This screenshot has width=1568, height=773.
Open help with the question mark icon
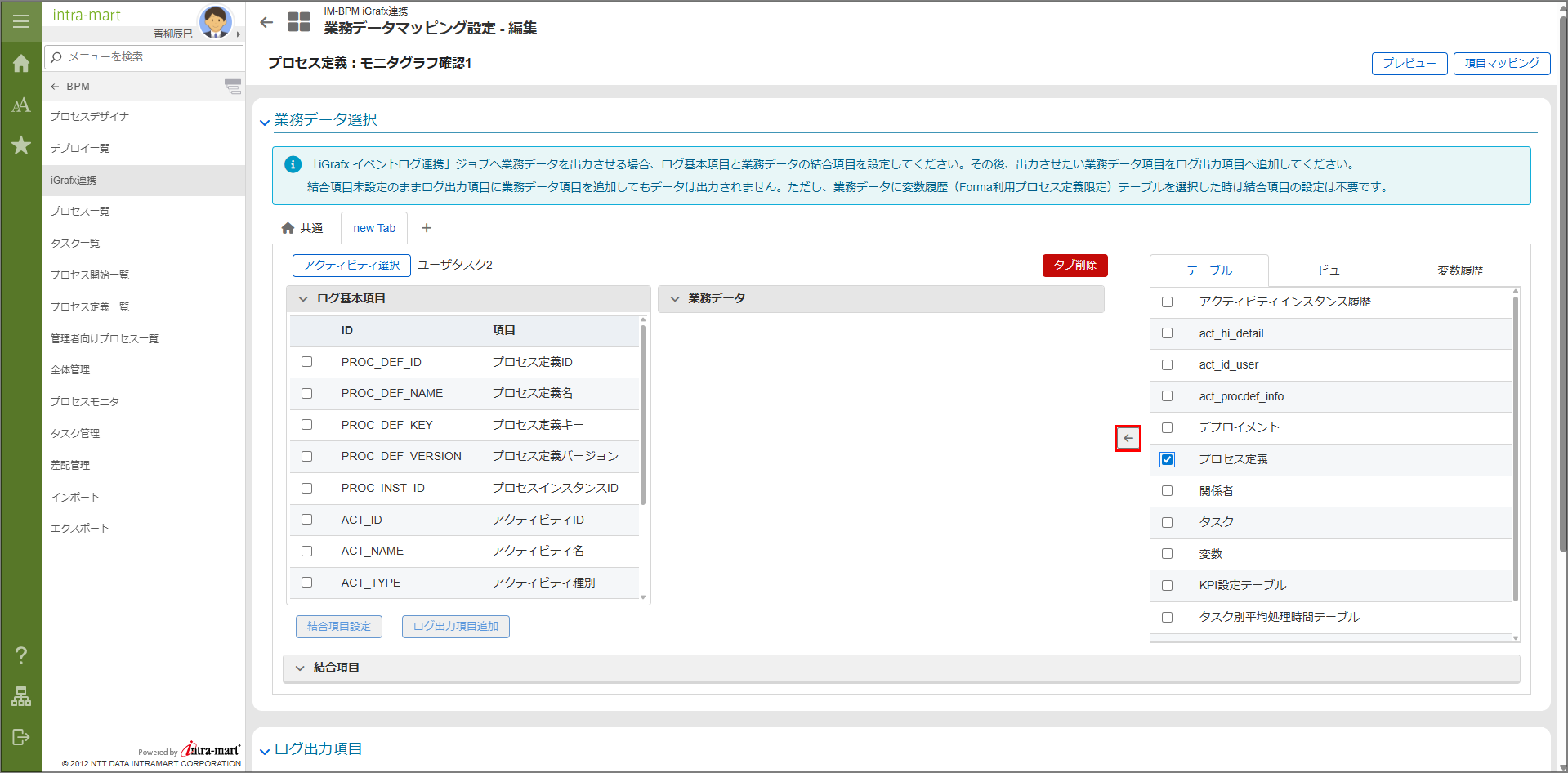[x=21, y=655]
